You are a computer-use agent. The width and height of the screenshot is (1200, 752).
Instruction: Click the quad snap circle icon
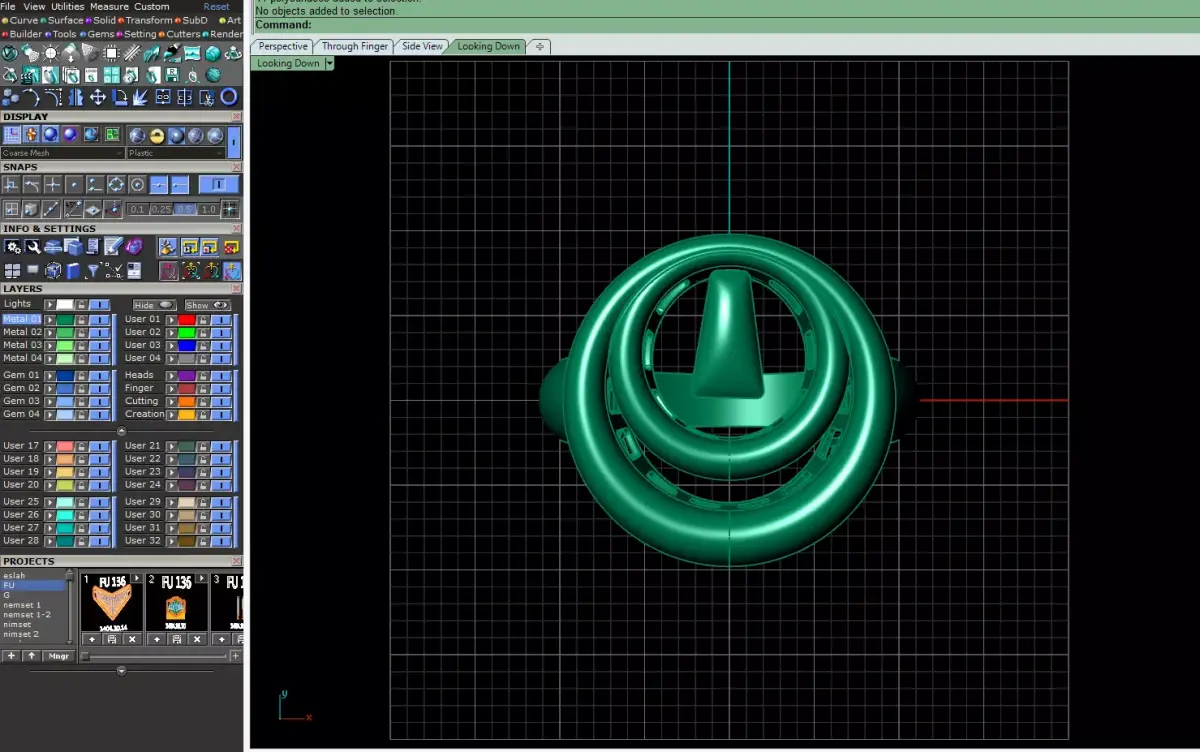[116, 185]
